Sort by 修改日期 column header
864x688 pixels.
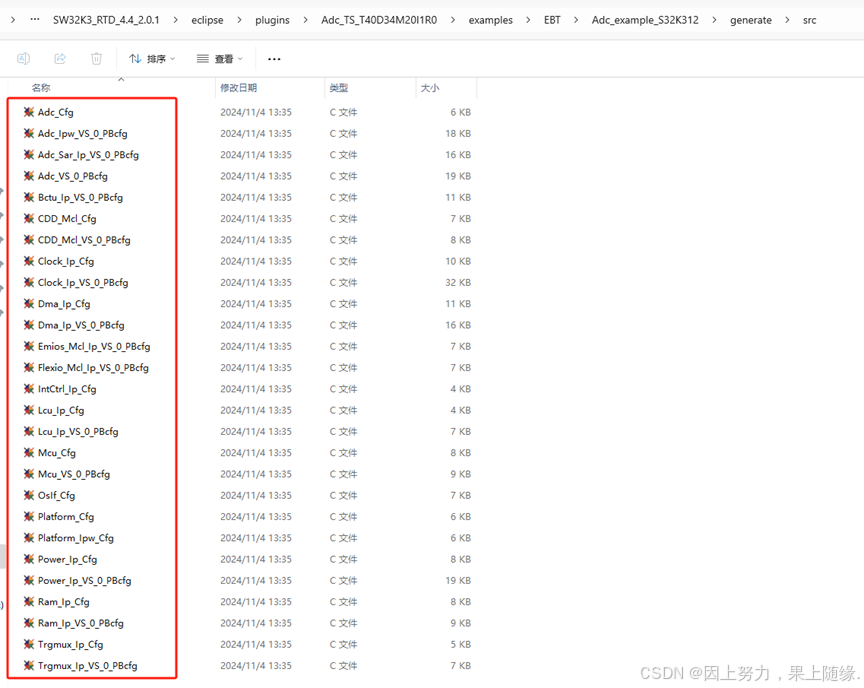(239, 88)
